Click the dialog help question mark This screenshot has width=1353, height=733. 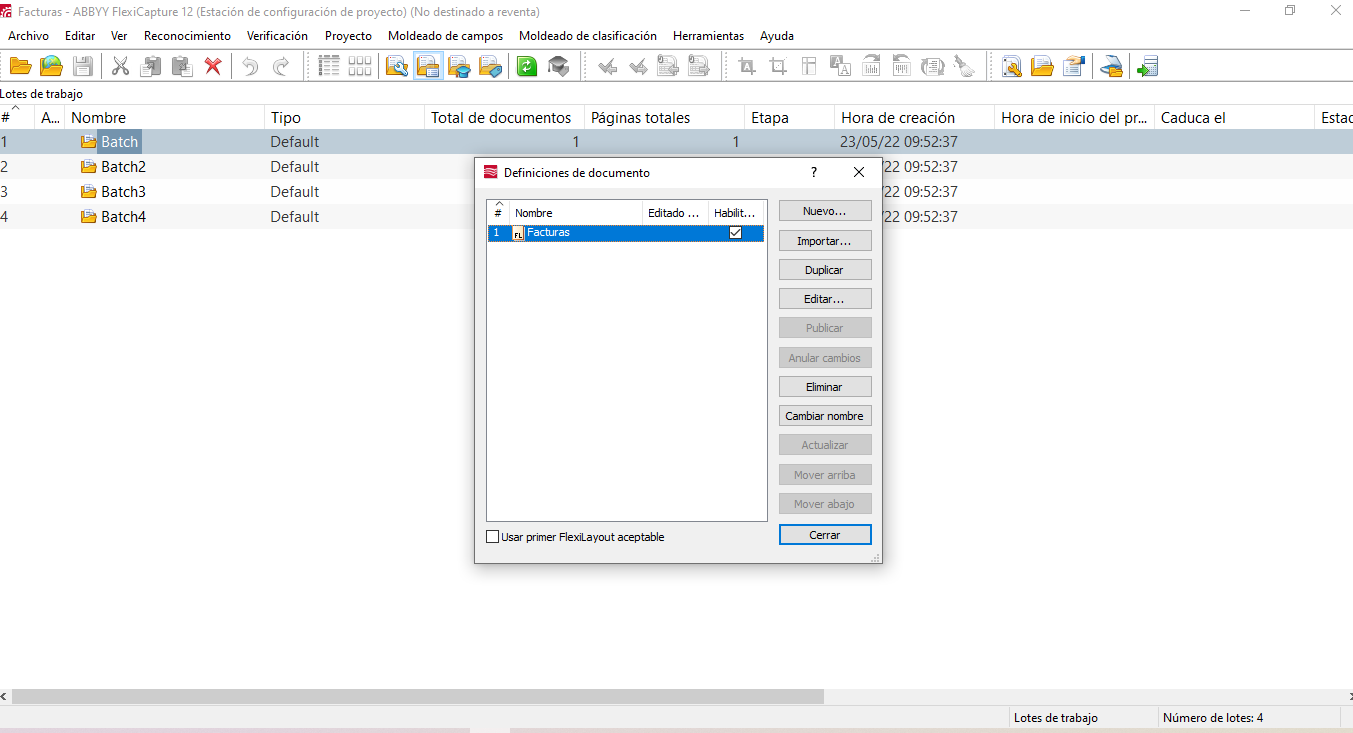pos(814,172)
